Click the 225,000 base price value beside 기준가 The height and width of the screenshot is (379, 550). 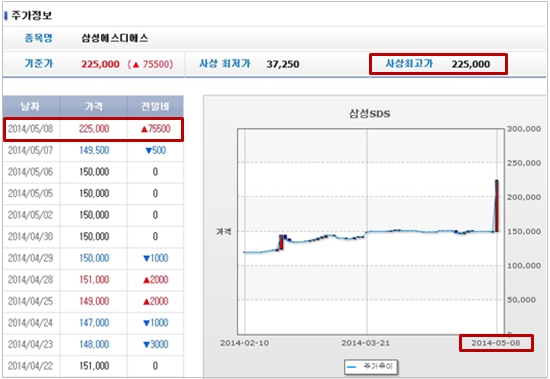pyautogui.click(x=100, y=64)
